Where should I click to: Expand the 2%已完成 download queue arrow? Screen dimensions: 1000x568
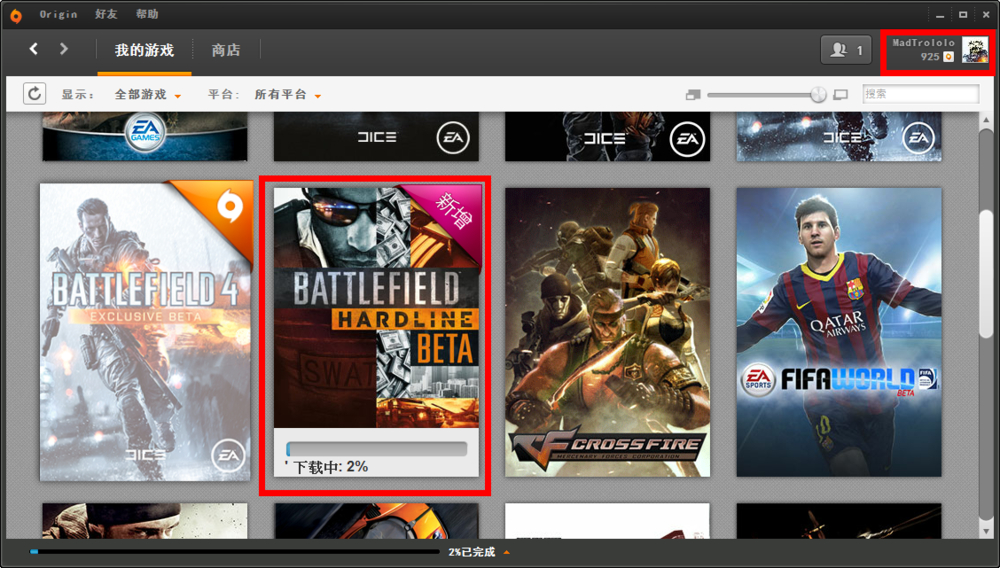[507, 552]
